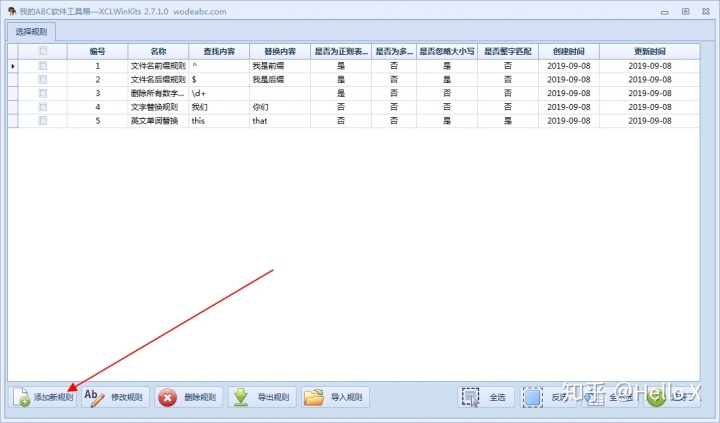Viewport: 720px width, 423px height.
Task: Select the 删除所有数字... name cell
Action: point(158,93)
